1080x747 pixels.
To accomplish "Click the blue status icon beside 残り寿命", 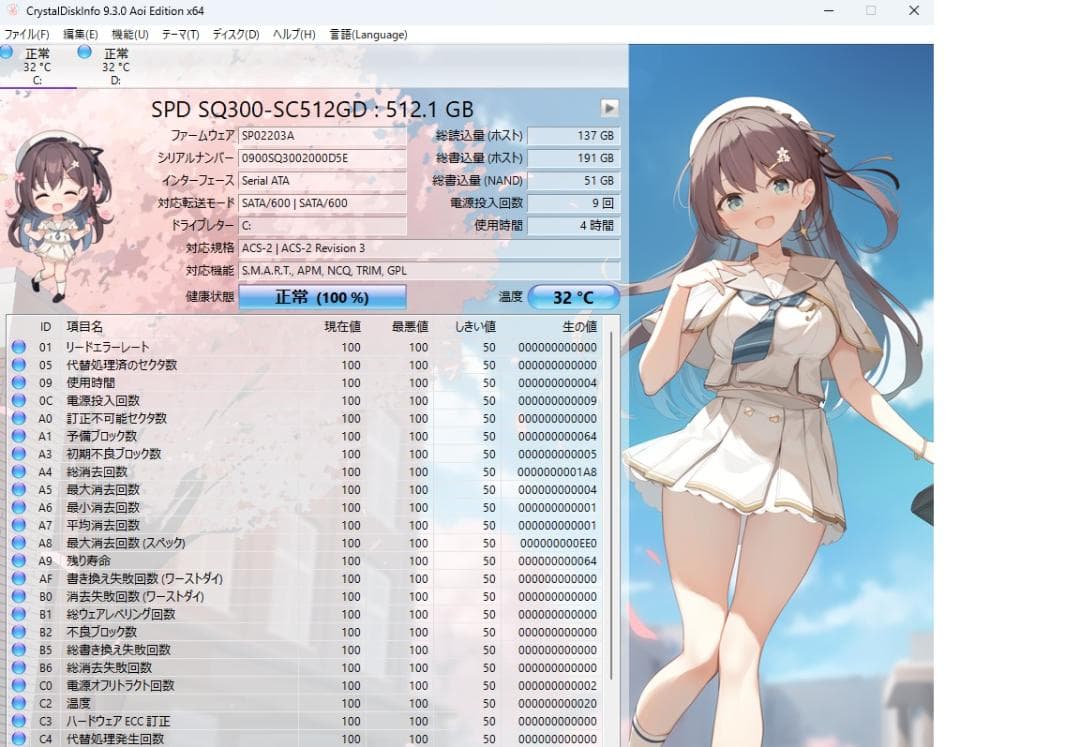I will 17,561.
